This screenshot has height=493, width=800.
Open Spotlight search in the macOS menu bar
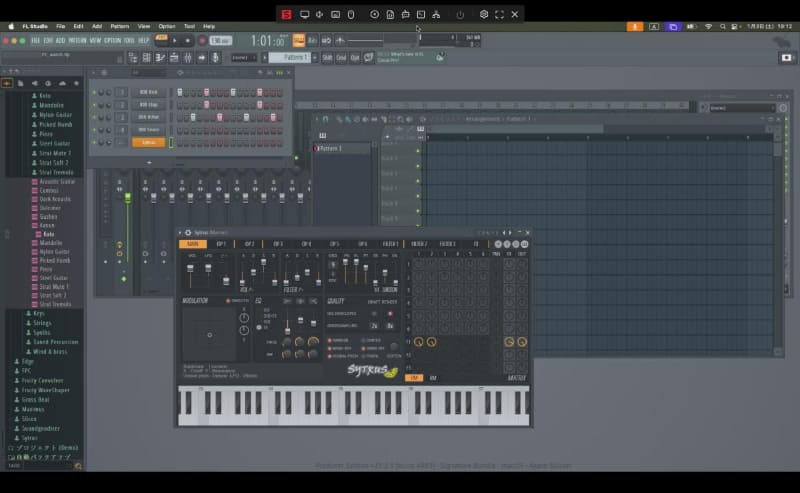coord(722,27)
